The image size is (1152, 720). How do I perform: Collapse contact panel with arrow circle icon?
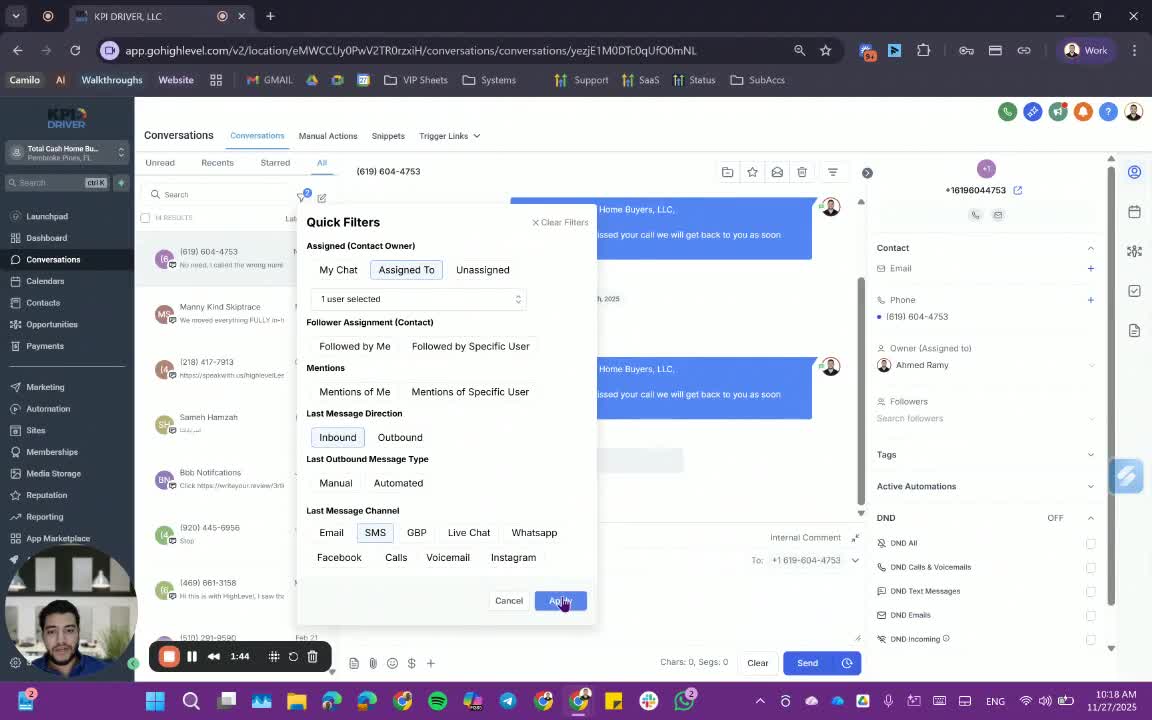tap(867, 173)
